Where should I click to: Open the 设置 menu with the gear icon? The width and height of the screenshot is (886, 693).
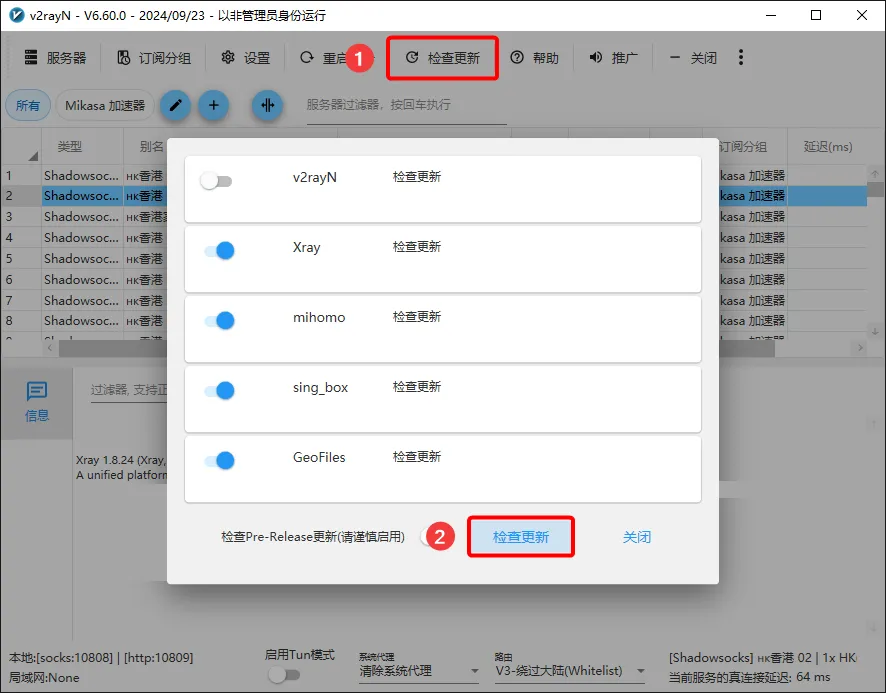[x=245, y=58]
